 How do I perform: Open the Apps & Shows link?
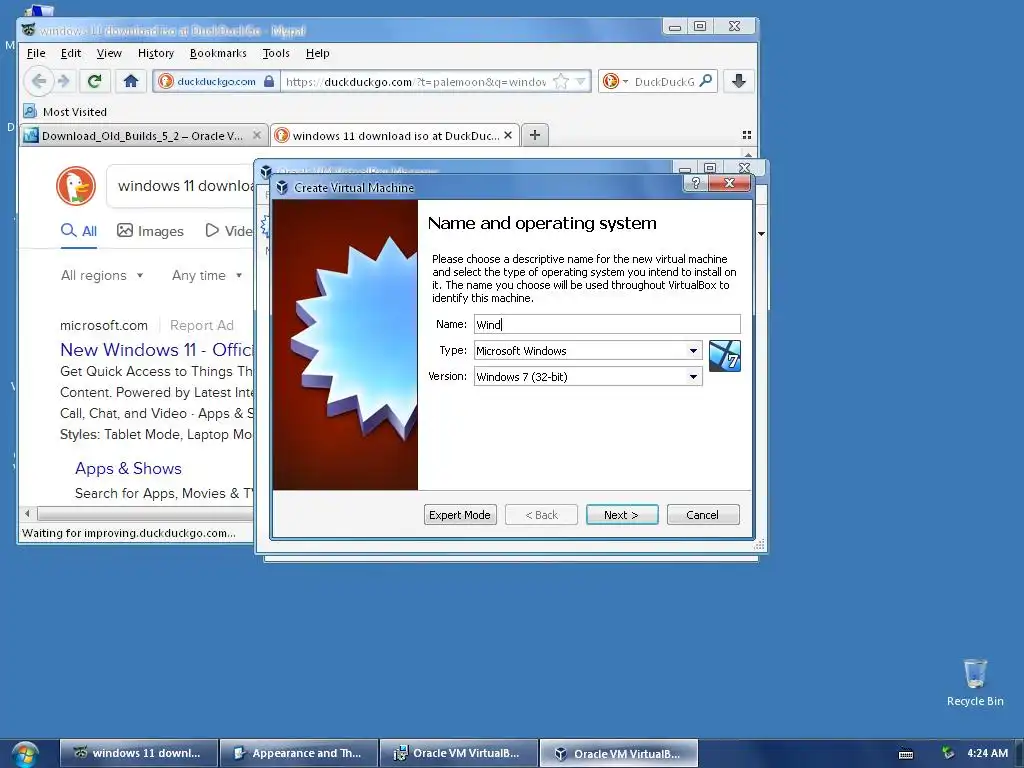point(128,468)
